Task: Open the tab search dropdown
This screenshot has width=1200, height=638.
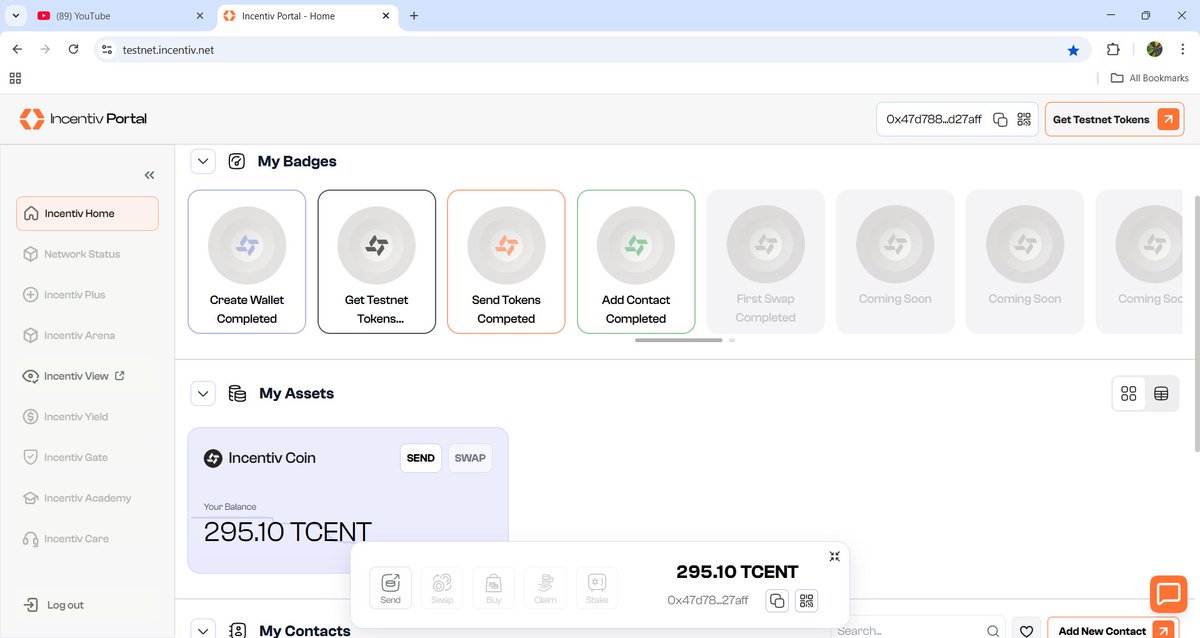Action: [15, 16]
